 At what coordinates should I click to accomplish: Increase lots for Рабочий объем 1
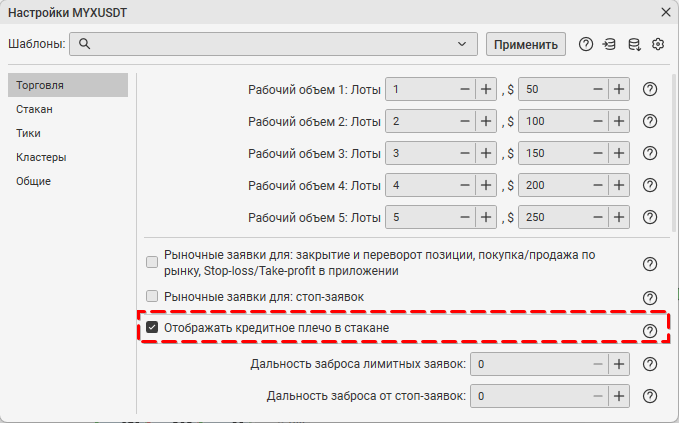point(486,89)
